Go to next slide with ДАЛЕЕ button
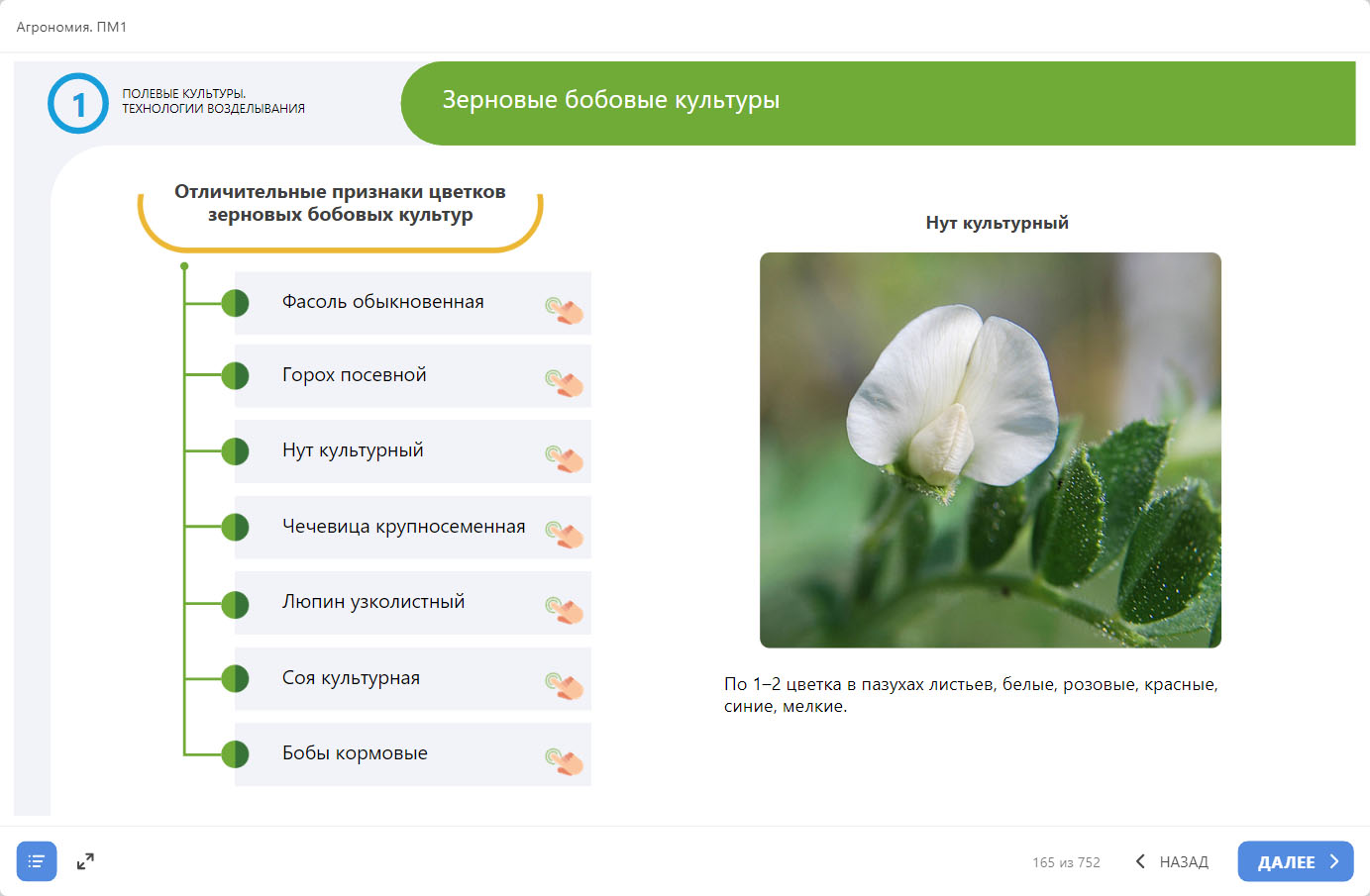The width and height of the screenshot is (1370, 896). [1295, 861]
